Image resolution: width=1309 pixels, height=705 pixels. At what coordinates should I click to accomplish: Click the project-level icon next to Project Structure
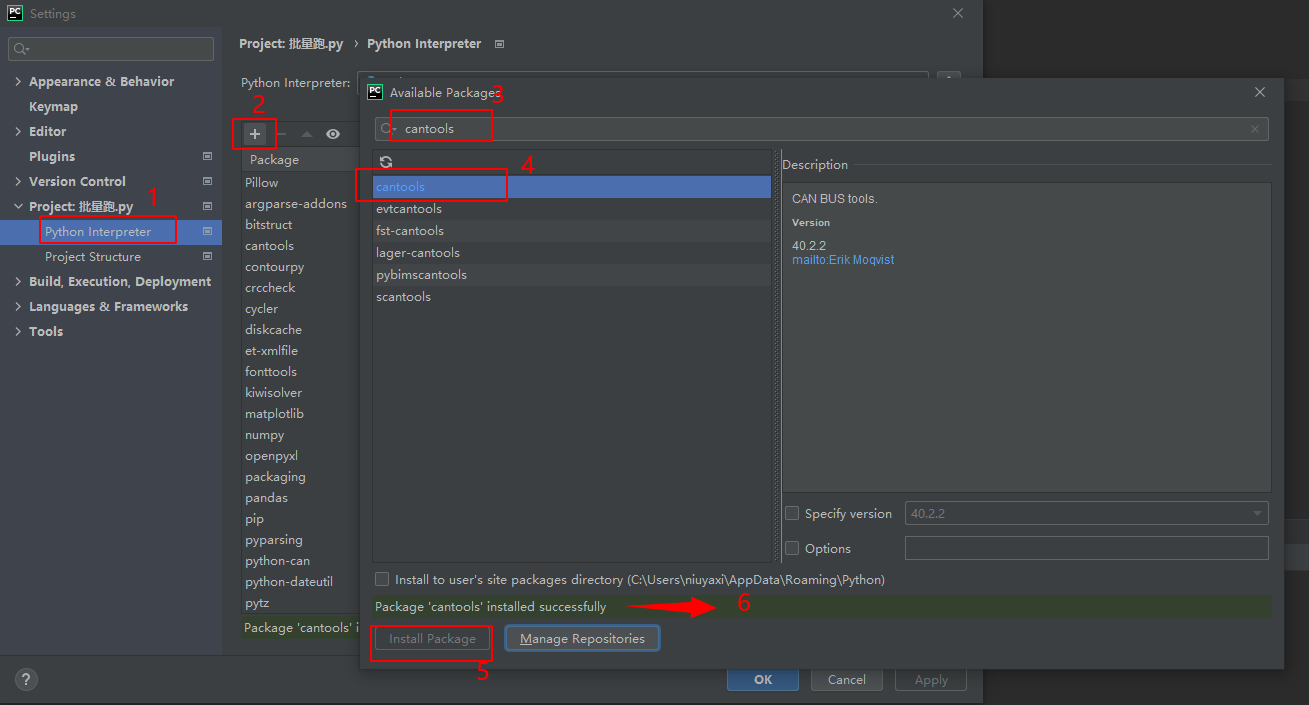207,256
